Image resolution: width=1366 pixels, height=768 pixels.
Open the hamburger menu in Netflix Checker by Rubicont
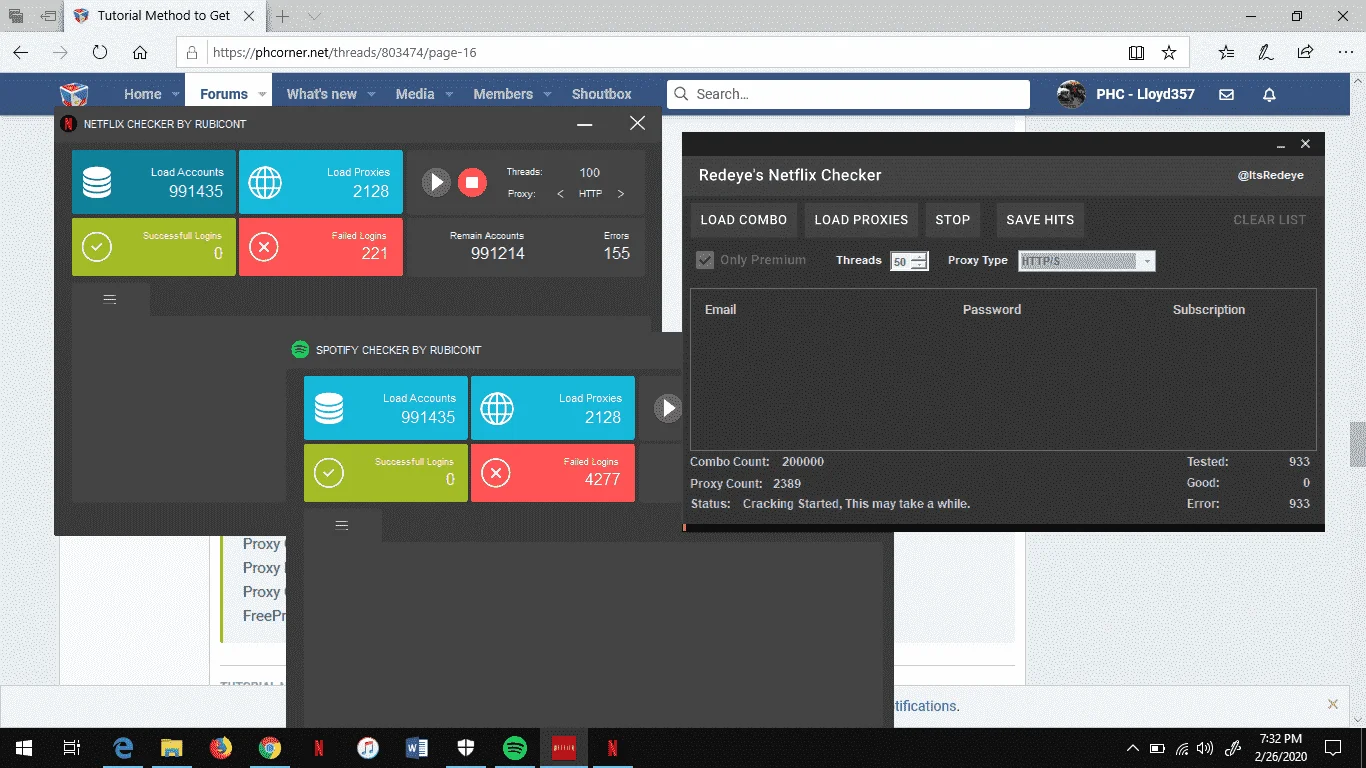pos(110,299)
